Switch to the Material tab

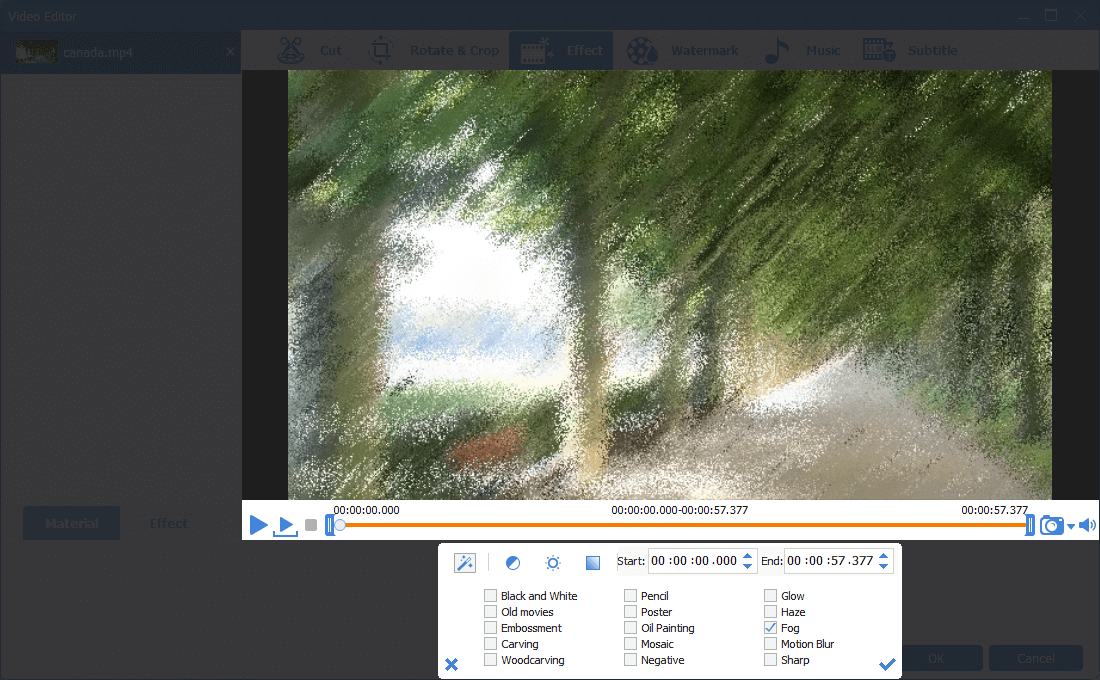tap(72, 524)
